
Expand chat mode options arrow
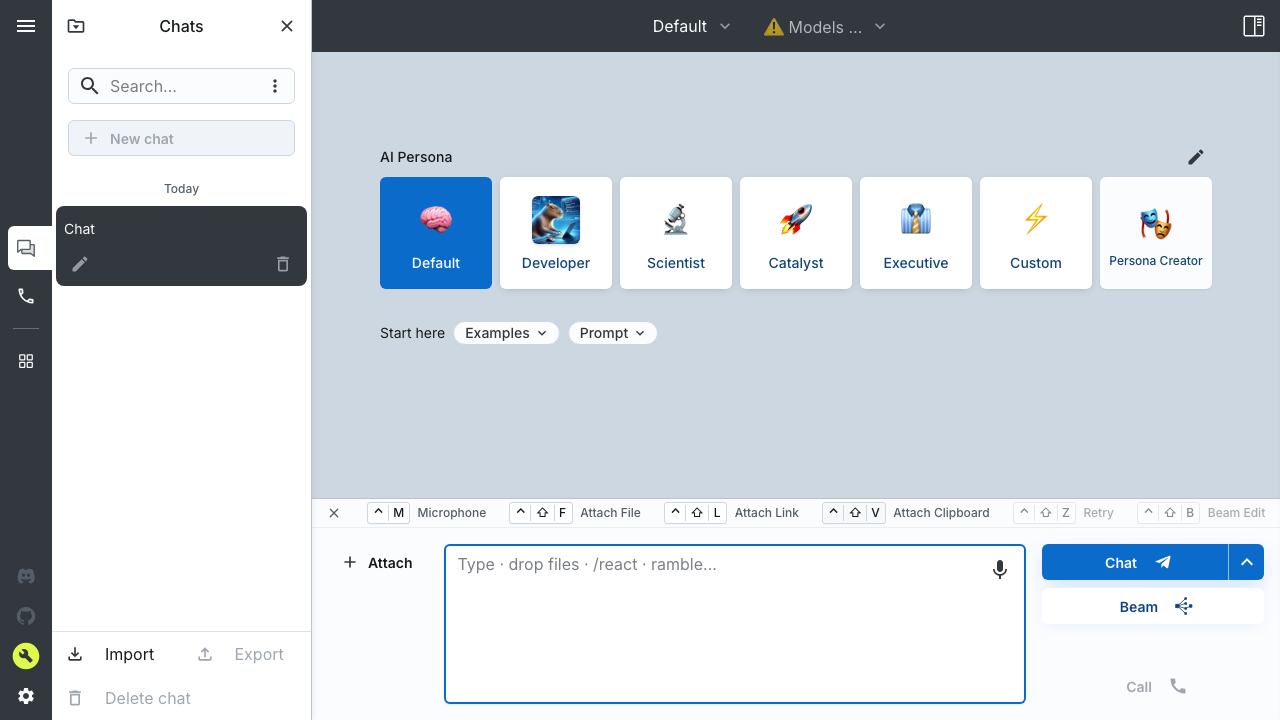point(1247,562)
